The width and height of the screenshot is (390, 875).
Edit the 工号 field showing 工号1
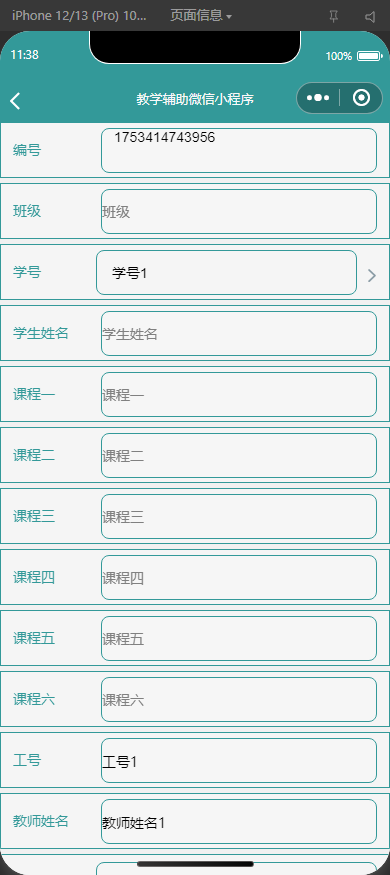239,761
